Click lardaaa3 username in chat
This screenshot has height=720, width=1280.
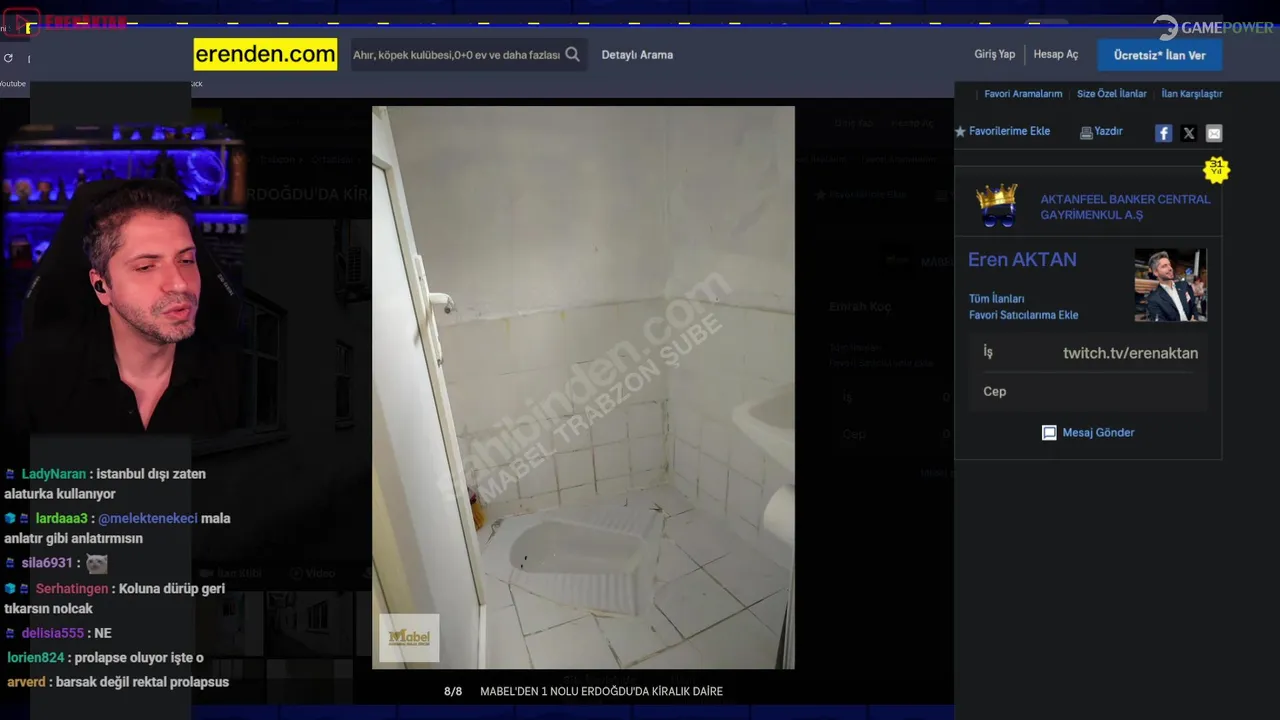pyautogui.click(x=62, y=518)
